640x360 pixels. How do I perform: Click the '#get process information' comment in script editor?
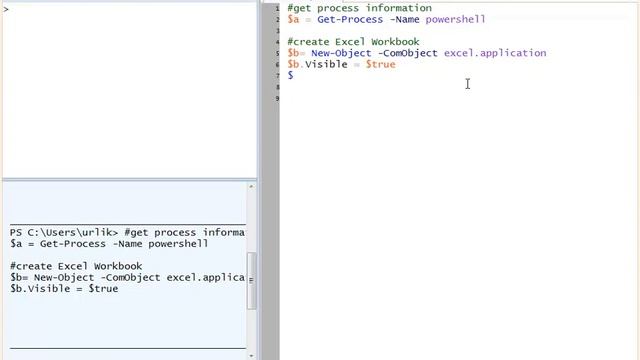click(360, 8)
